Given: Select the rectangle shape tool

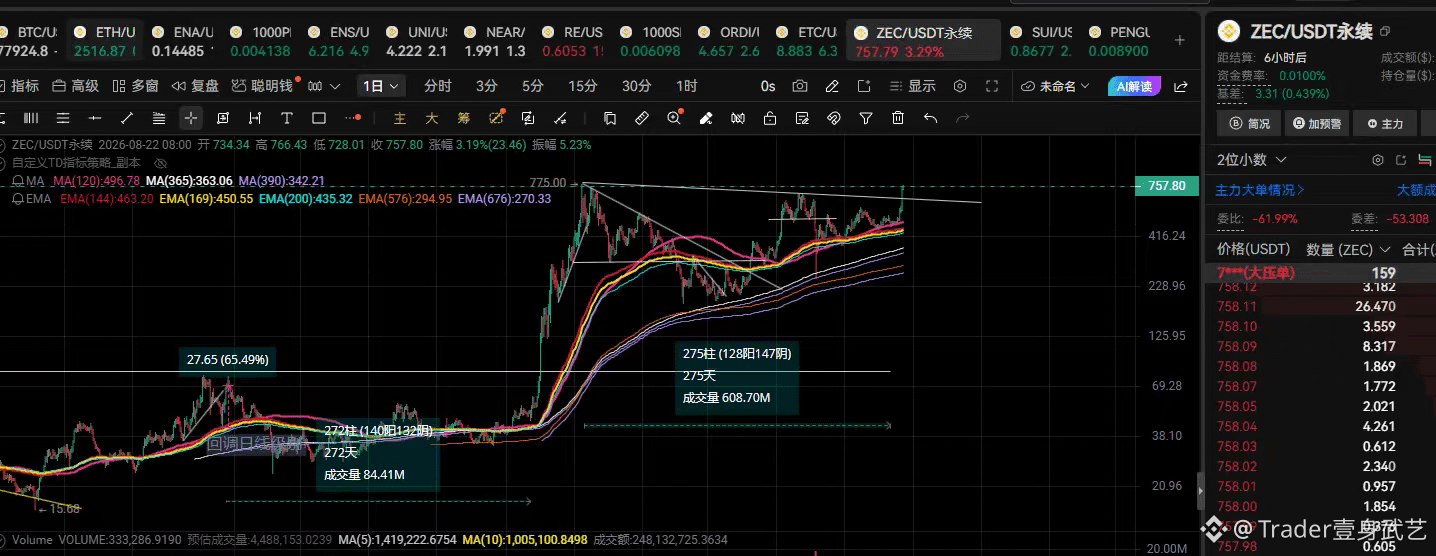Looking at the screenshot, I should click(319, 118).
